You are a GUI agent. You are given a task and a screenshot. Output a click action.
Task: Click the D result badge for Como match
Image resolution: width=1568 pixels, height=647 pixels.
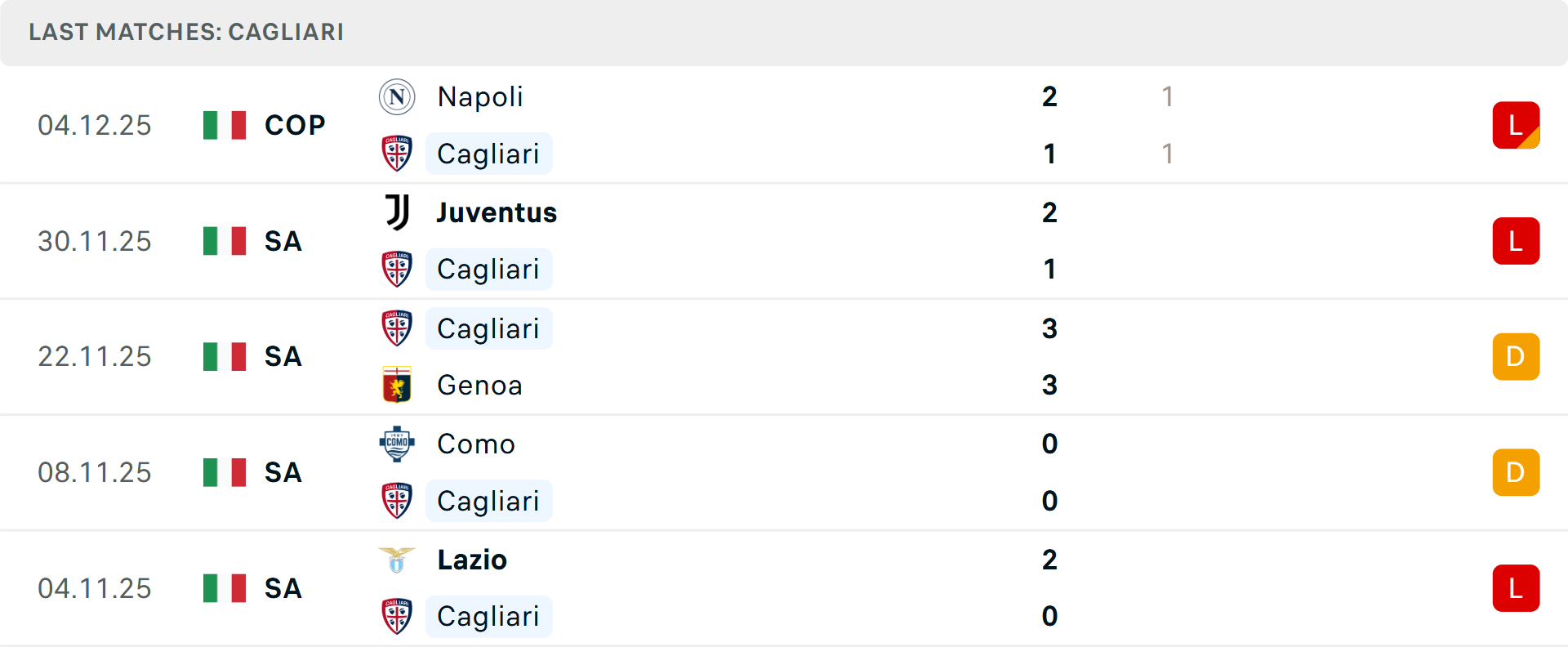(x=1516, y=472)
